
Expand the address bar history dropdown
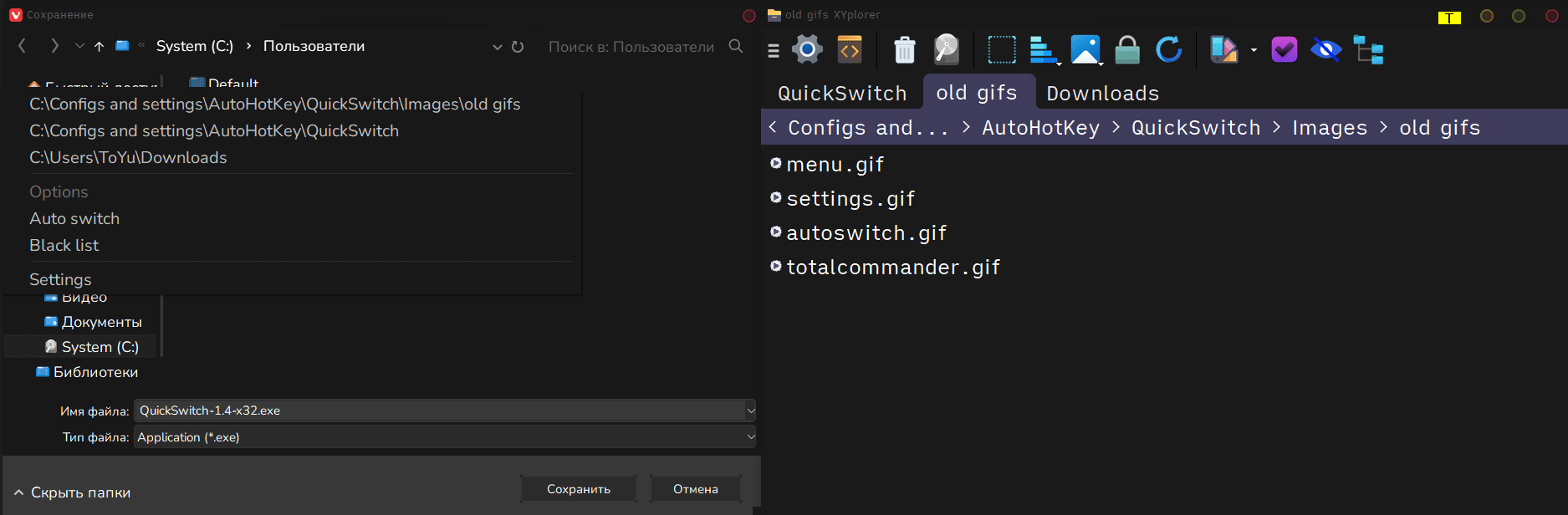click(498, 47)
